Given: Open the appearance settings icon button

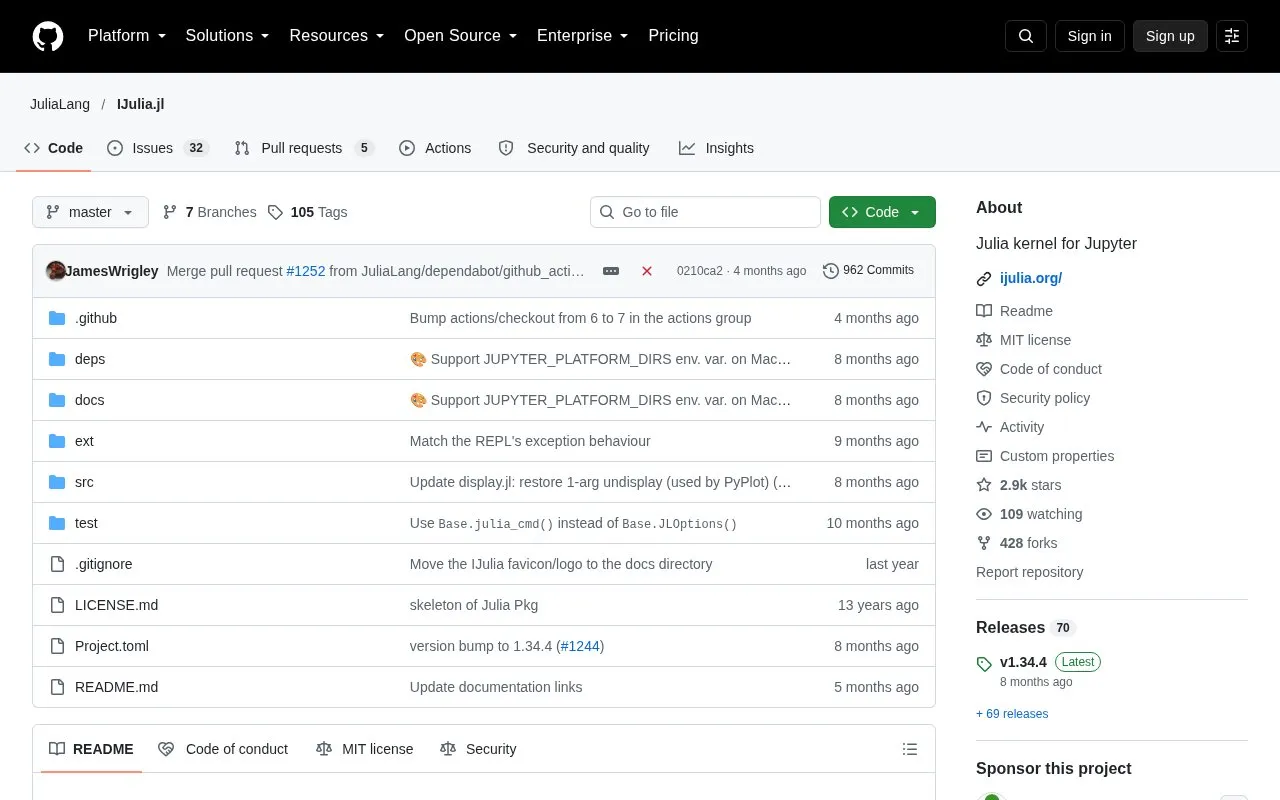Looking at the screenshot, I should coord(1232,36).
